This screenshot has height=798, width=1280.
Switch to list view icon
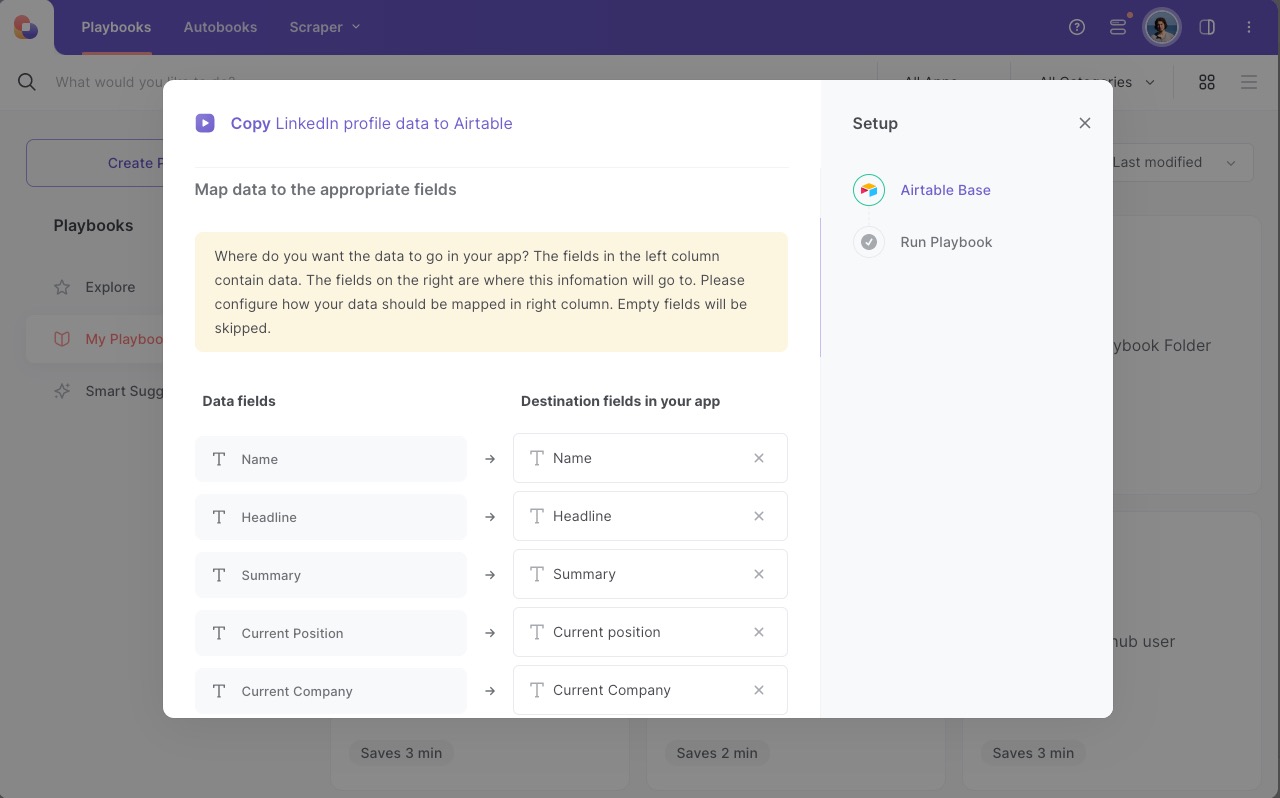[x=1249, y=82]
